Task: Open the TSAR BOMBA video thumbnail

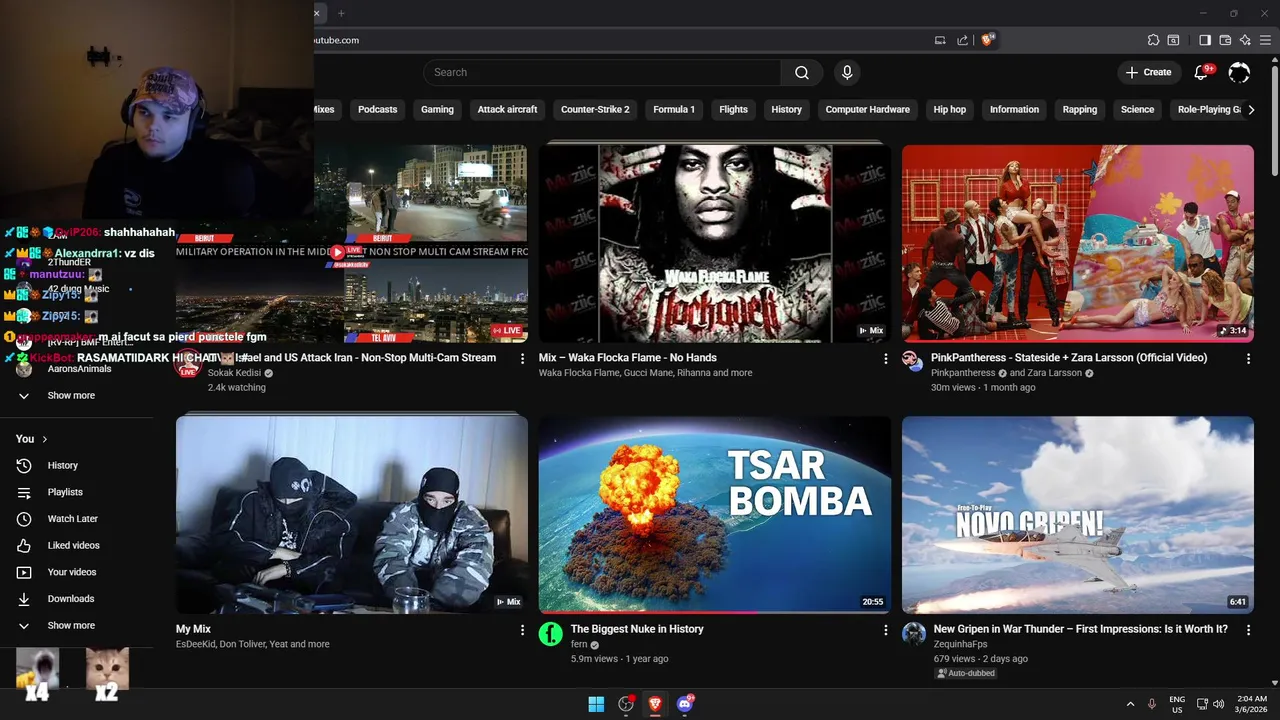Action: click(x=715, y=514)
